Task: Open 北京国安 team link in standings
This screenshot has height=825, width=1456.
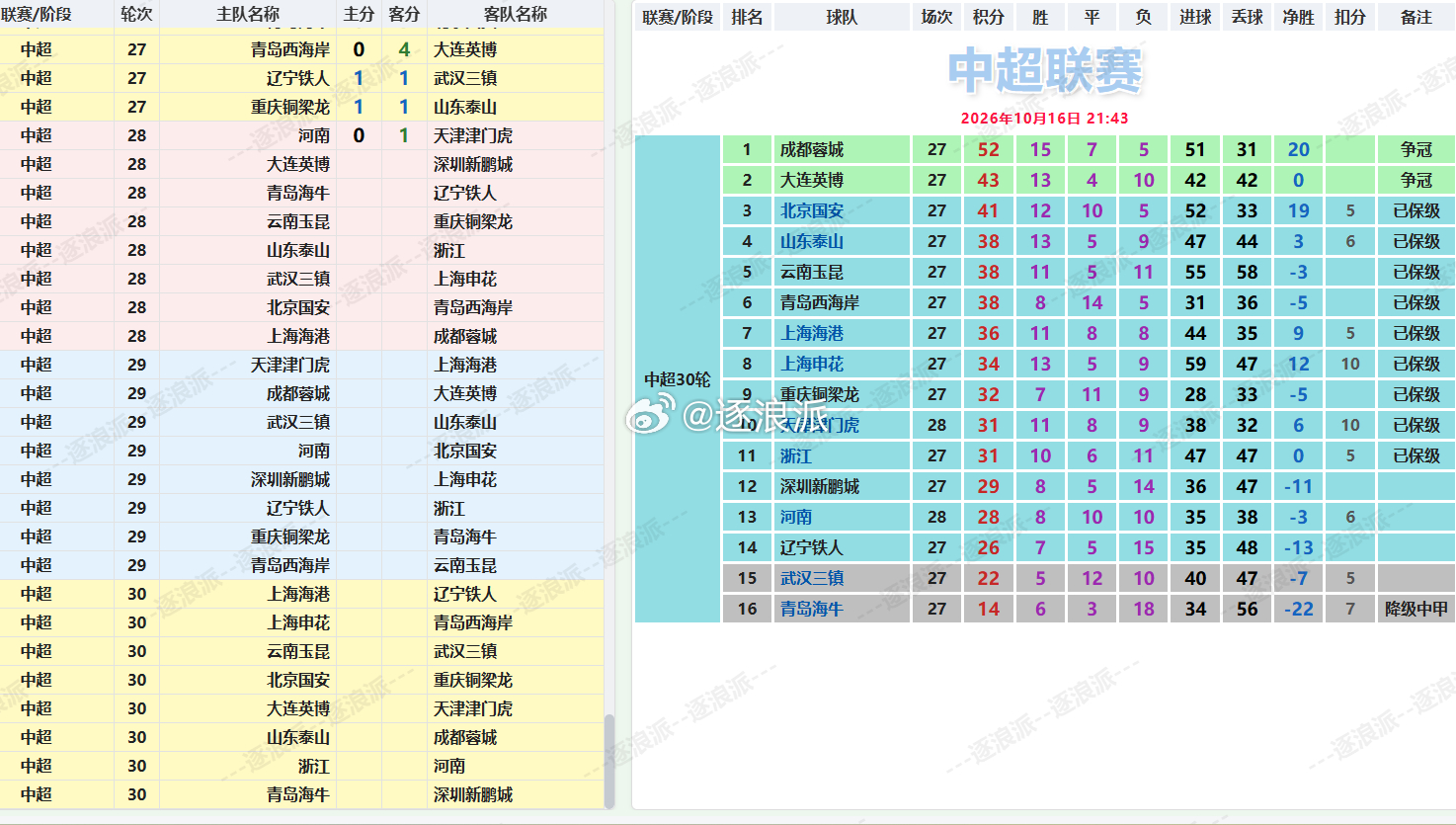Action: [812, 210]
